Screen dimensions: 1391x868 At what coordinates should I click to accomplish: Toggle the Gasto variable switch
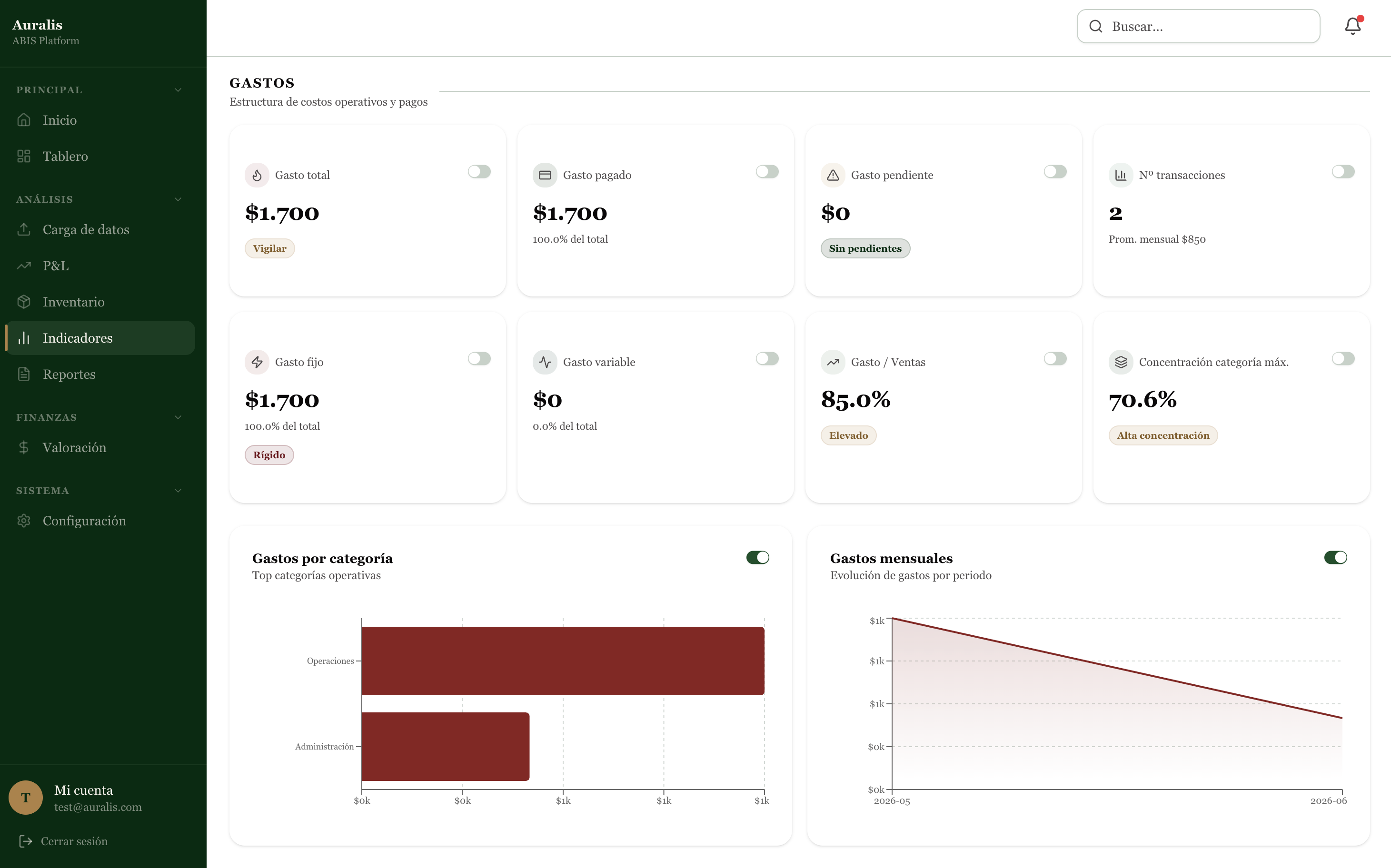pyautogui.click(x=767, y=359)
